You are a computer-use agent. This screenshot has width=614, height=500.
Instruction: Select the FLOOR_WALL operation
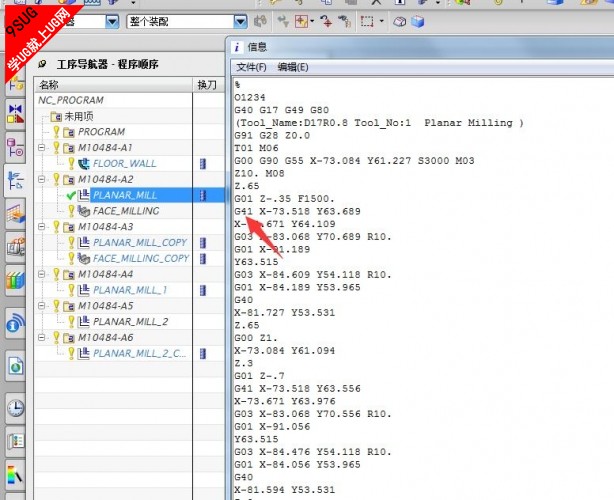click(x=125, y=164)
